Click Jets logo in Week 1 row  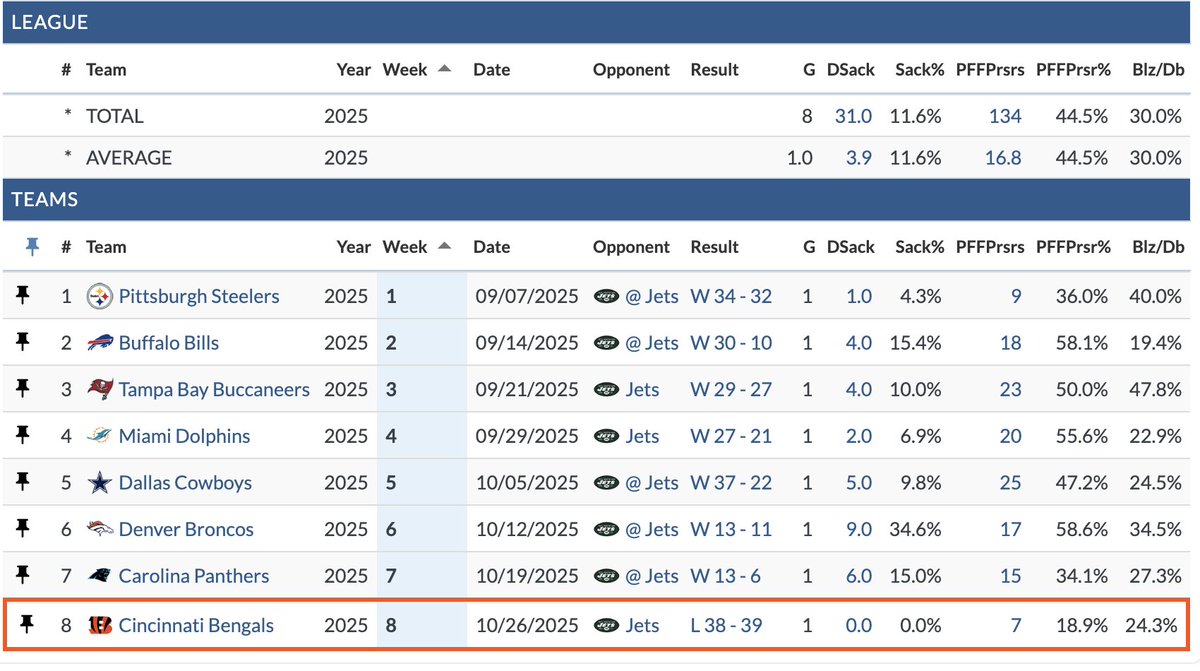click(x=606, y=296)
